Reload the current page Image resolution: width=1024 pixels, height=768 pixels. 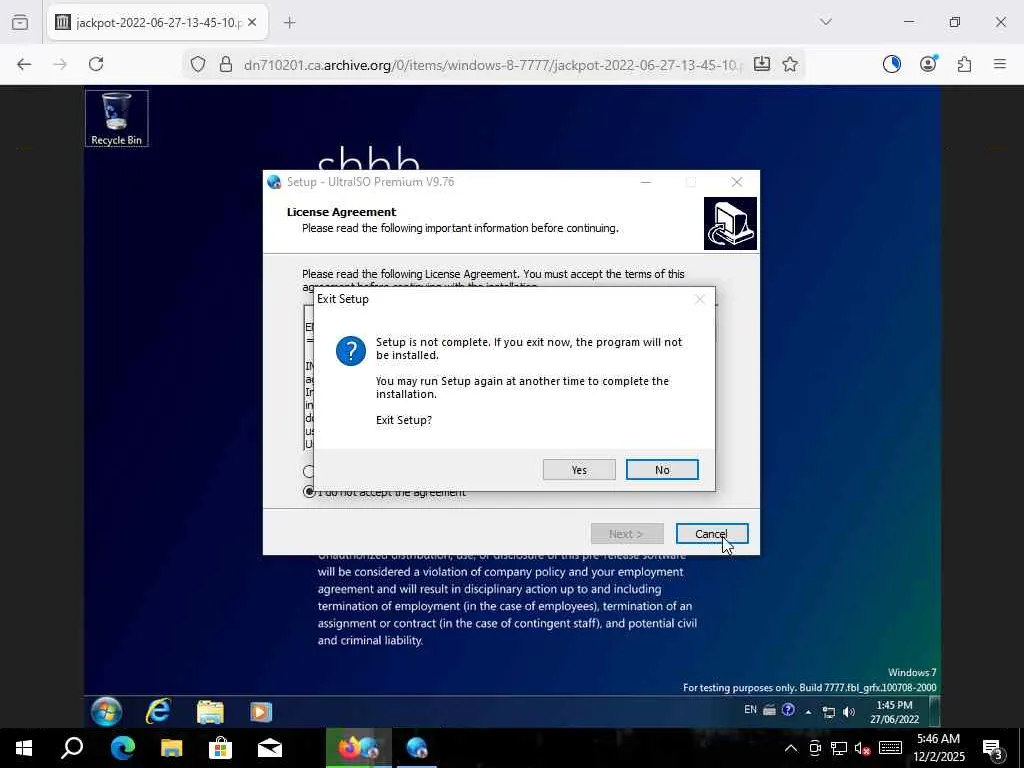(x=96, y=64)
